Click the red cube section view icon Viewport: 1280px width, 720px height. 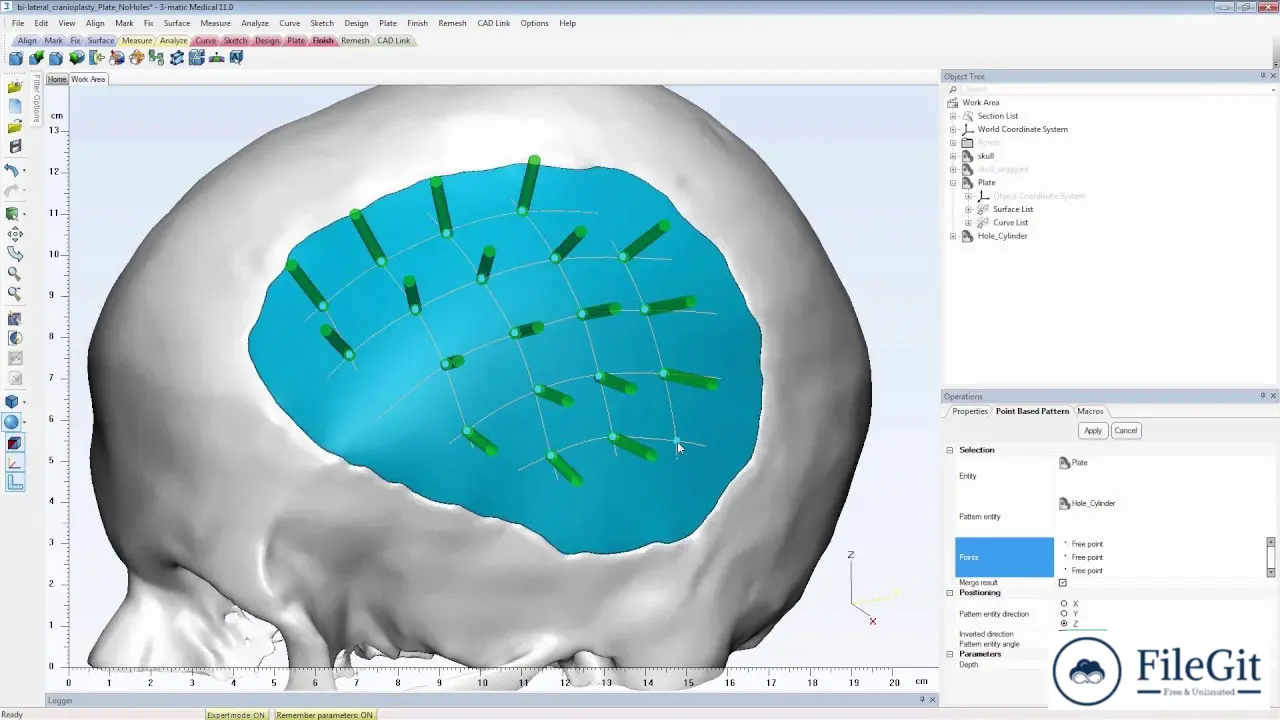(14, 443)
